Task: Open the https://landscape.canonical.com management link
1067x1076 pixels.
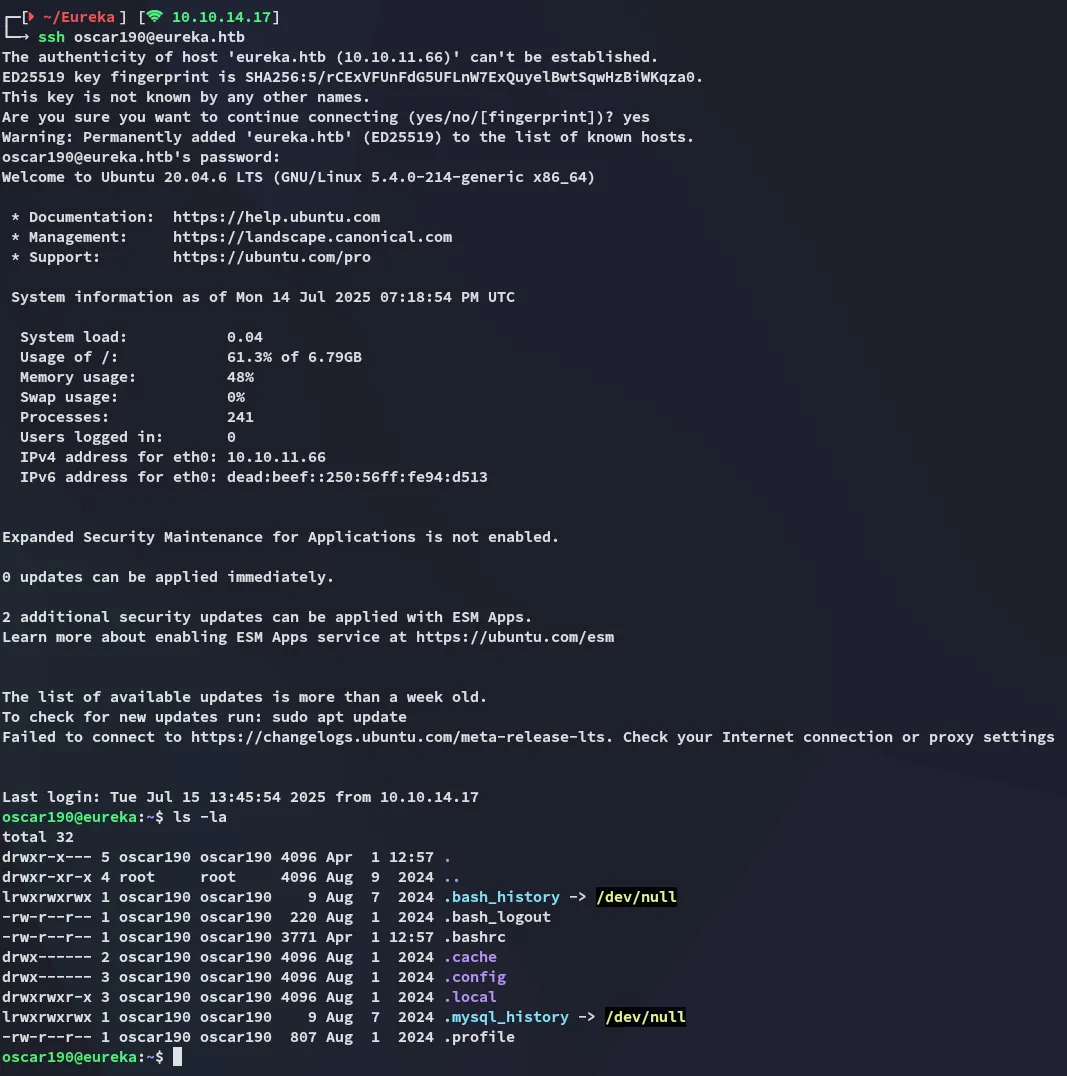Action: pos(312,237)
